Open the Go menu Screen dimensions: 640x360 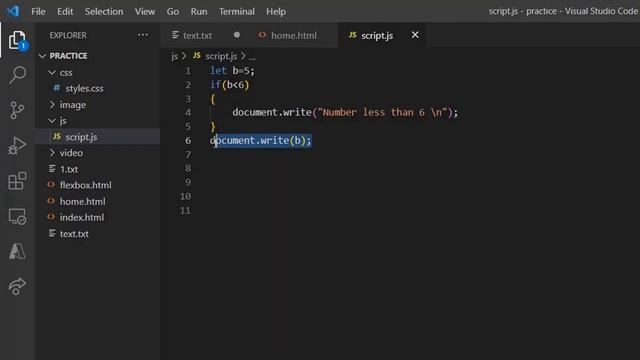pyautogui.click(x=173, y=11)
